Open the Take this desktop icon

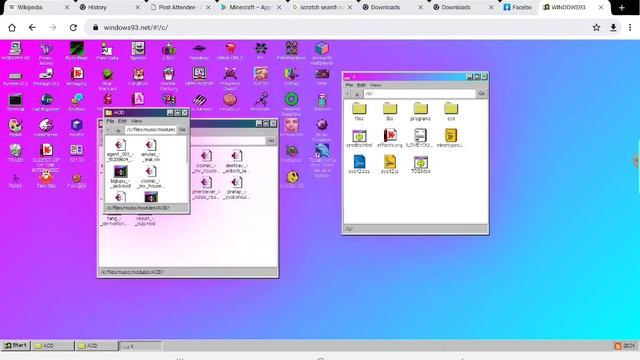click(x=46, y=179)
